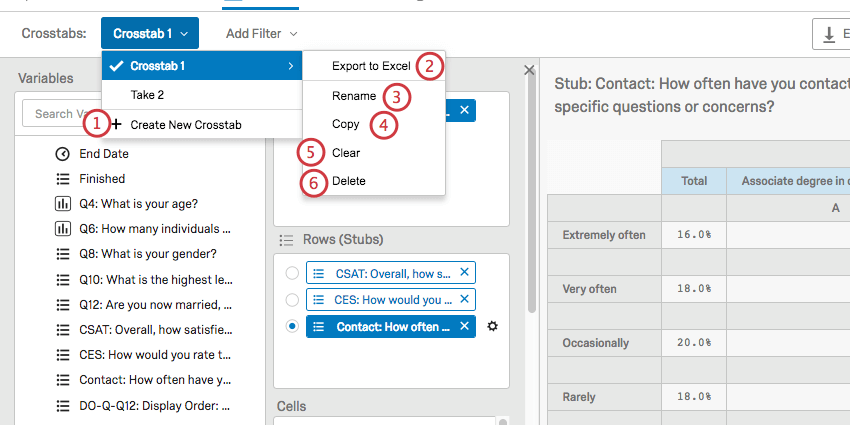Viewport: 850px width, 425px height.
Task: Select the Contact row radio button
Action: (291, 327)
